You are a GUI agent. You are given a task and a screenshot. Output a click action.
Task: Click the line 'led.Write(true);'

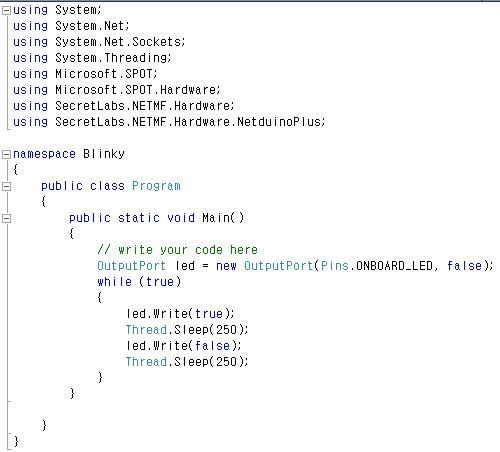pos(180,314)
